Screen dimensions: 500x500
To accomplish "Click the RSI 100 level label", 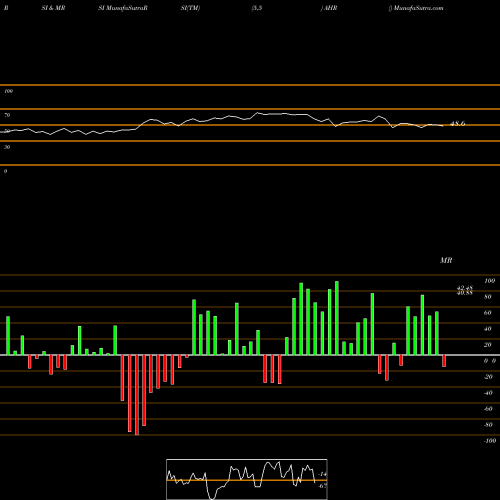I will click(x=8, y=91).
